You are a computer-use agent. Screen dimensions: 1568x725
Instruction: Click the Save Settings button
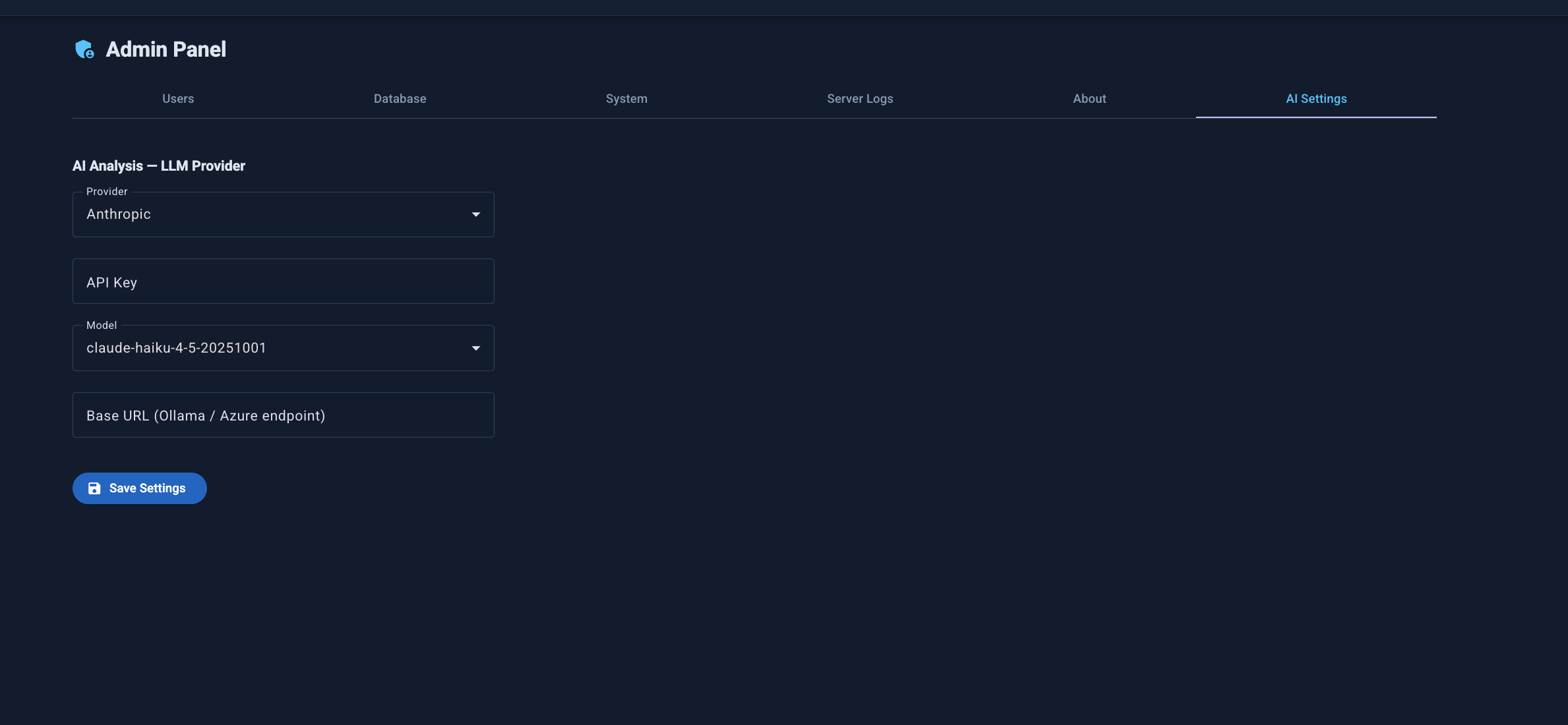[x=140, y=488]
